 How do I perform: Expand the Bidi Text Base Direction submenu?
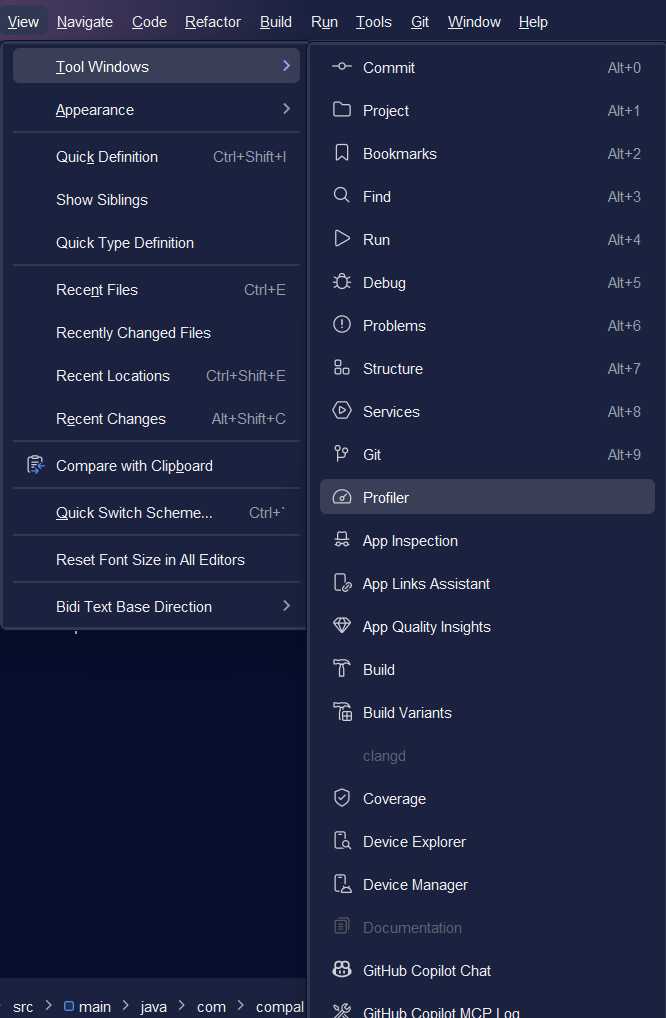[286, 606]
